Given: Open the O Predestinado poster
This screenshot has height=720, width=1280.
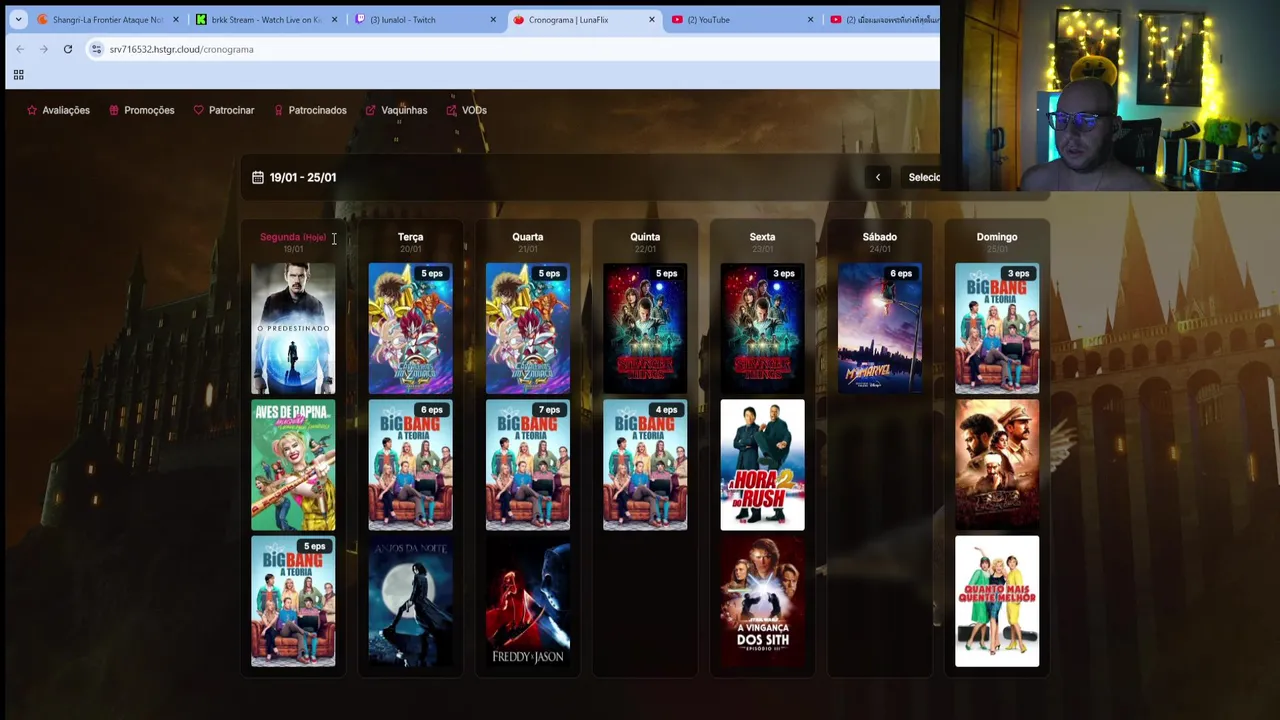Looking at the screenshot, I should 293,328.
